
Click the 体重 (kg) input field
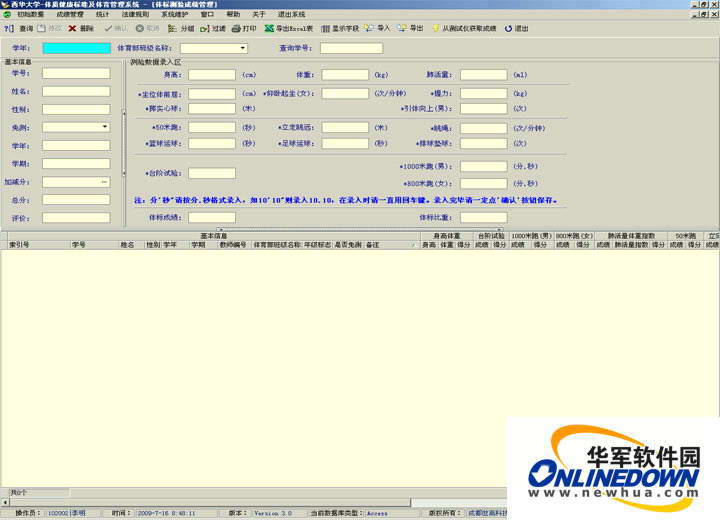click(345, 74)
